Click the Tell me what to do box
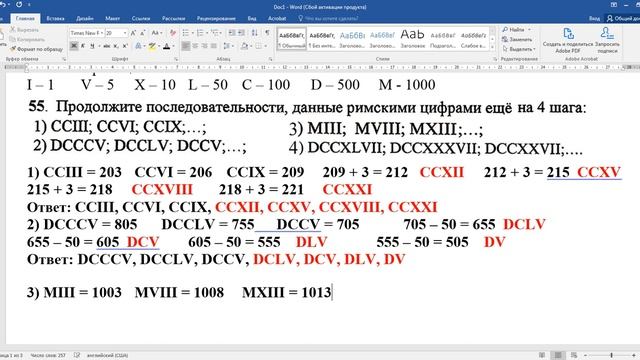Screen dimensions: 640x360 pyautogui.click(x=328, y=18)
